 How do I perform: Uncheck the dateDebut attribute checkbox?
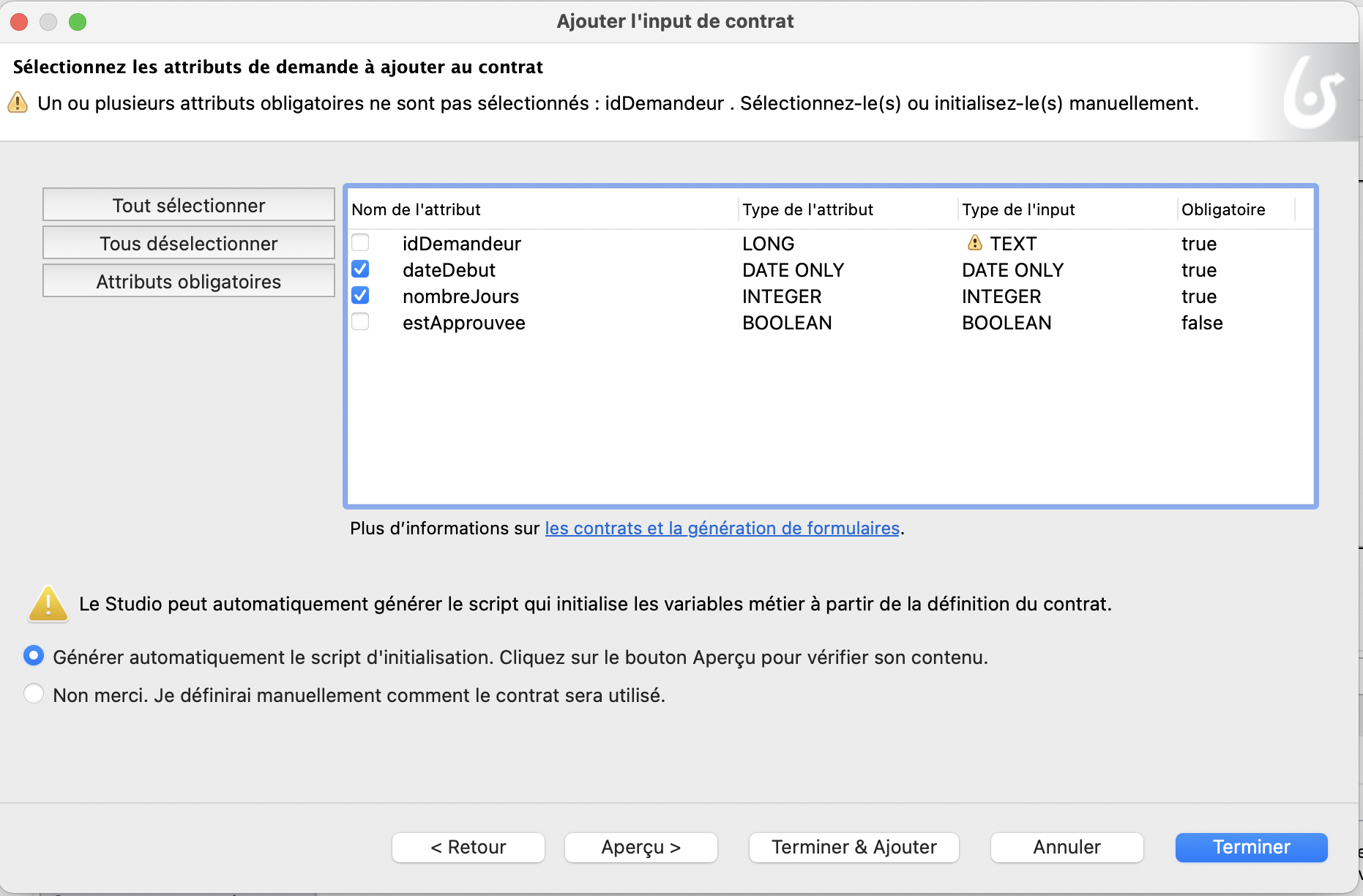click(x=360, y=269)
